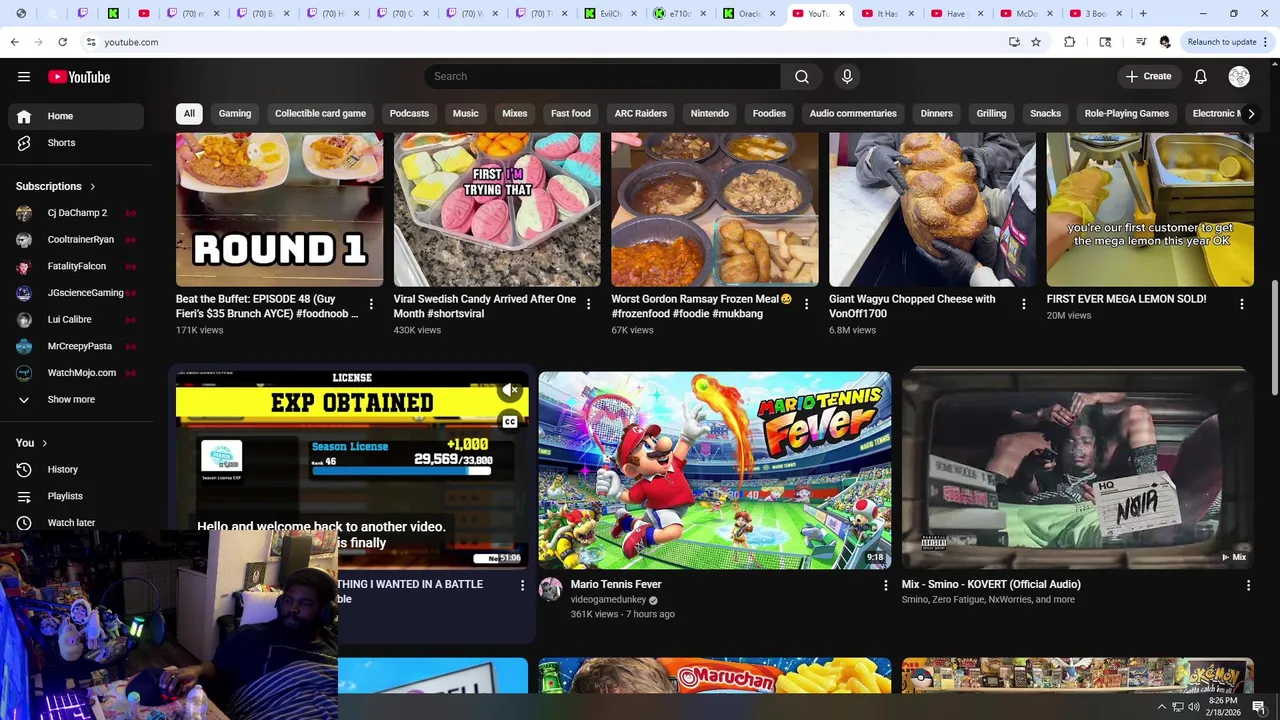This screenshot has height=720, width=1280.
Task: Select the Fast food filter chip
Action: coord(571,114)
